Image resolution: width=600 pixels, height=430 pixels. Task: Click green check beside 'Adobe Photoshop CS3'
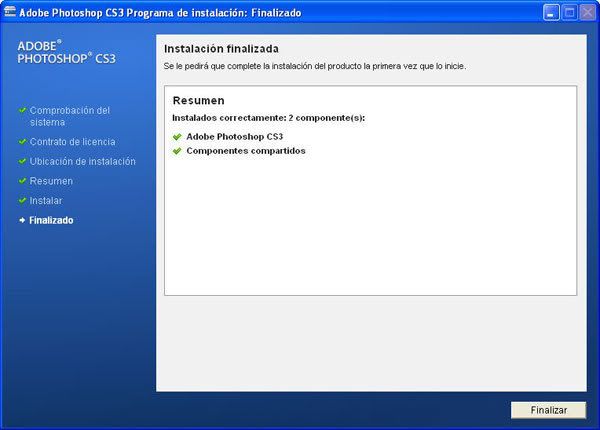pyautogui.click(x=177, y=137)
